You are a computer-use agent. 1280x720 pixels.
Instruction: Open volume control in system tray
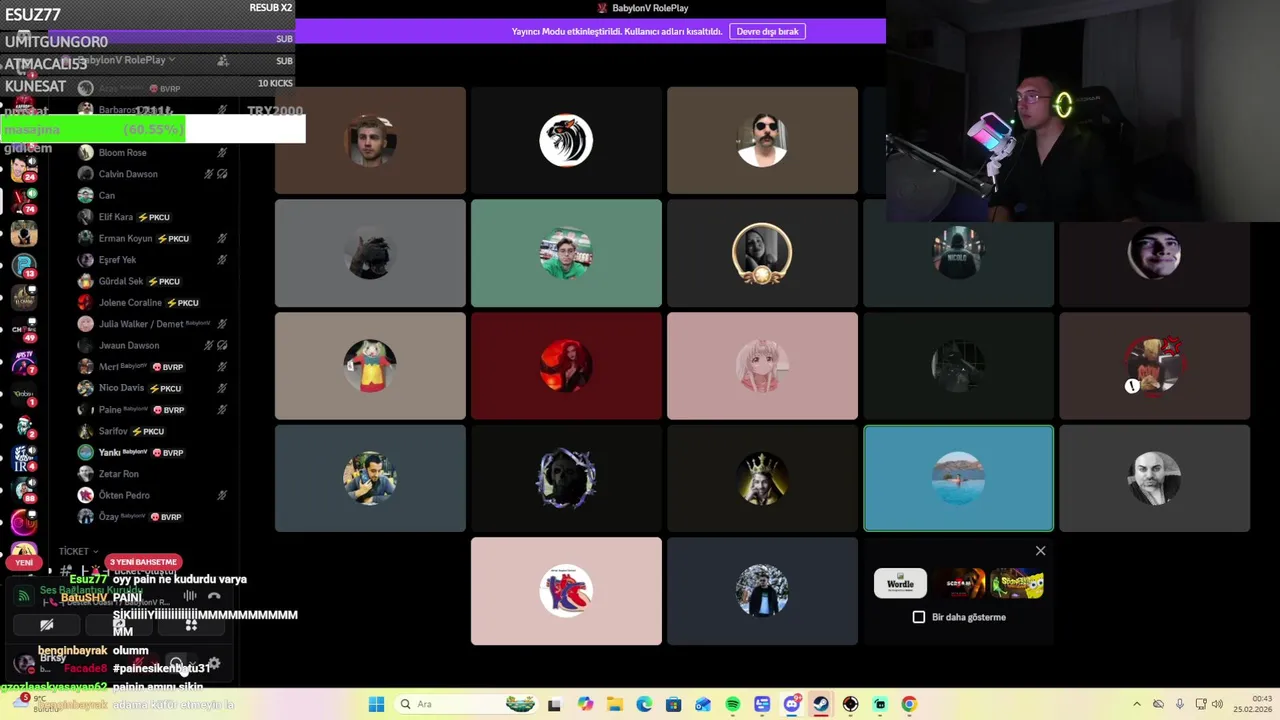pos(1217,704)
